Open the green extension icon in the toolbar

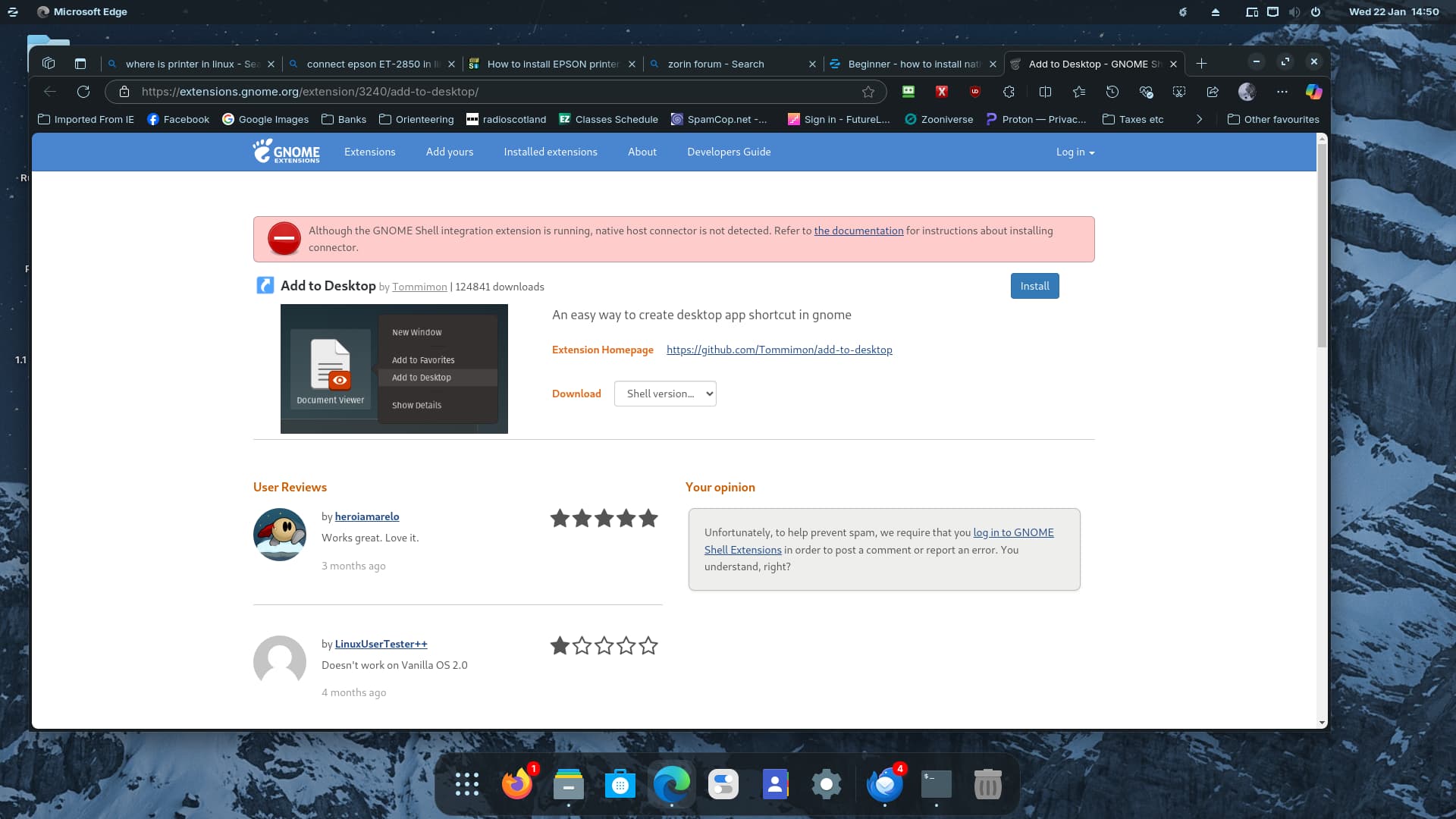pyautogui.click(x=908, y=92)
